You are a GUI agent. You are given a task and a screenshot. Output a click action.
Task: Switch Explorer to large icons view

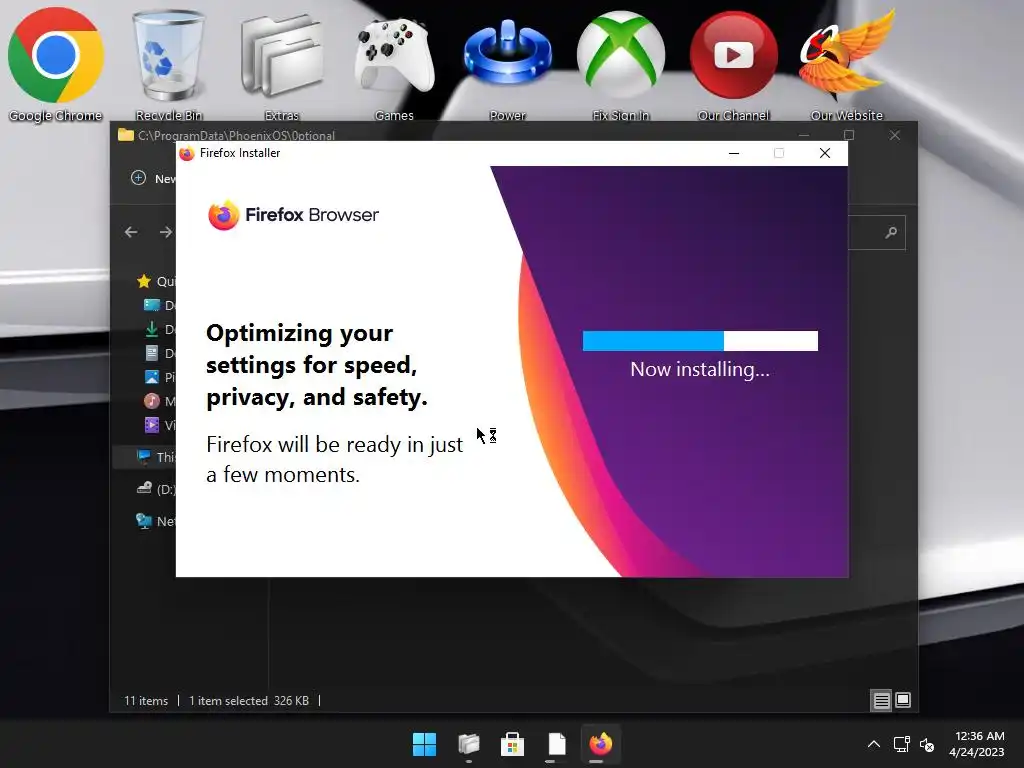903,701
